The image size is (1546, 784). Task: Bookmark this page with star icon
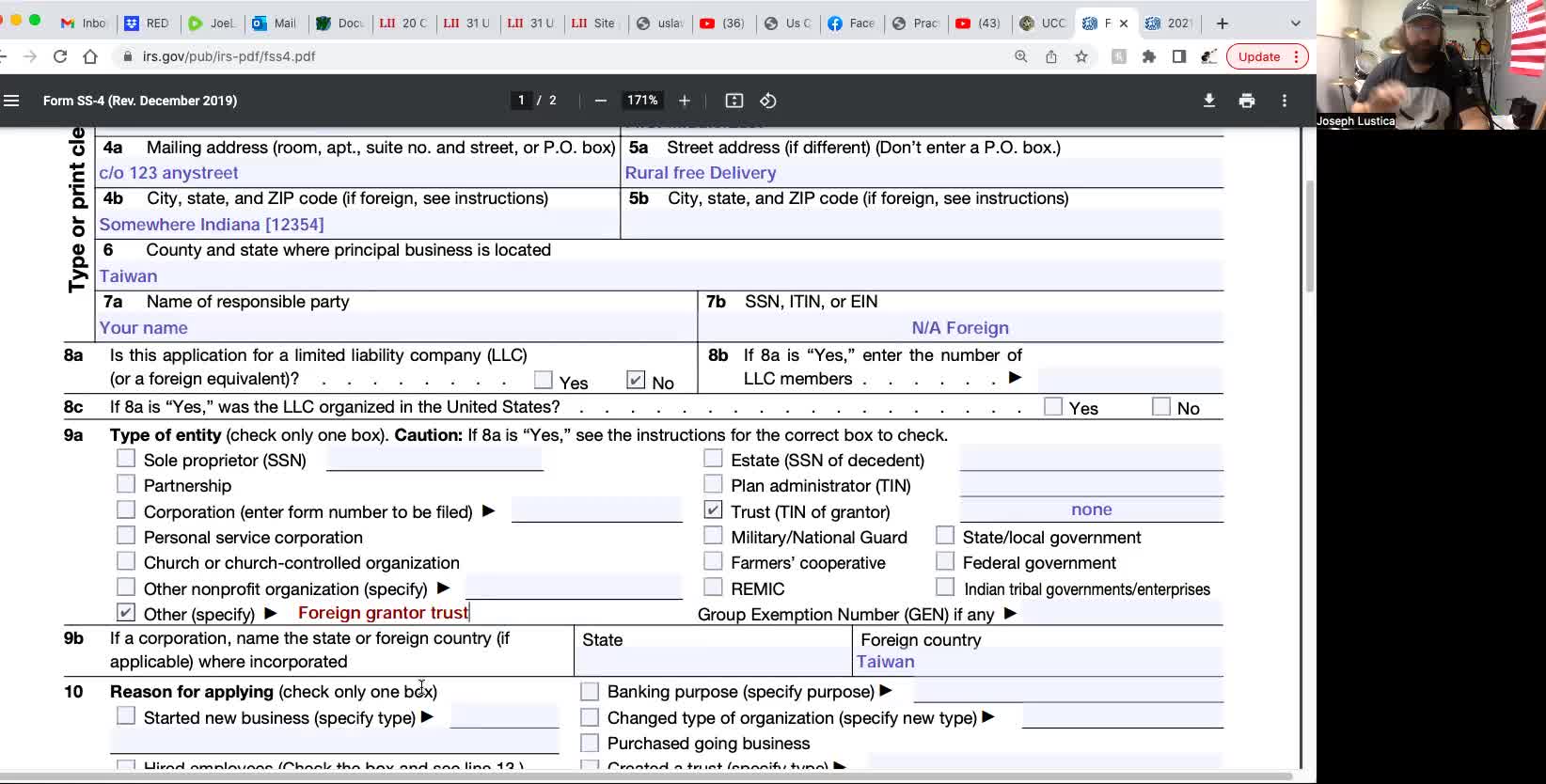coord(1081,56)
